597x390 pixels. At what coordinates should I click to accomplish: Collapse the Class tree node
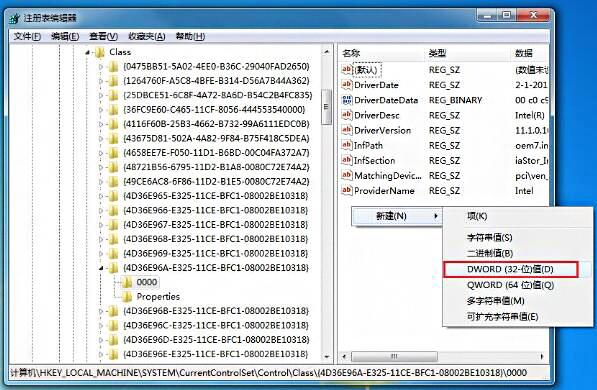pos(88,53)
